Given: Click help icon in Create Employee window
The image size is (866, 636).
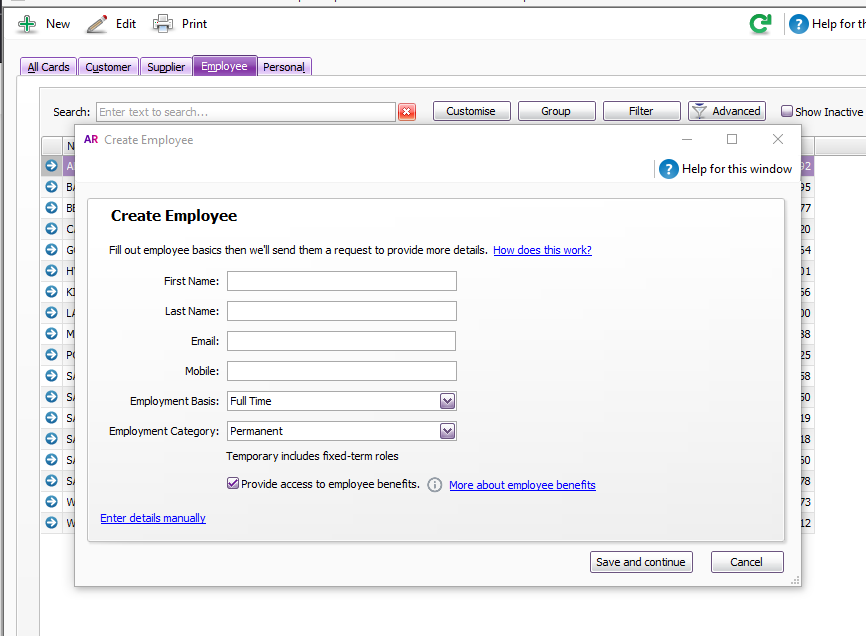Looking at the screenshot, I should pos(669,169).
